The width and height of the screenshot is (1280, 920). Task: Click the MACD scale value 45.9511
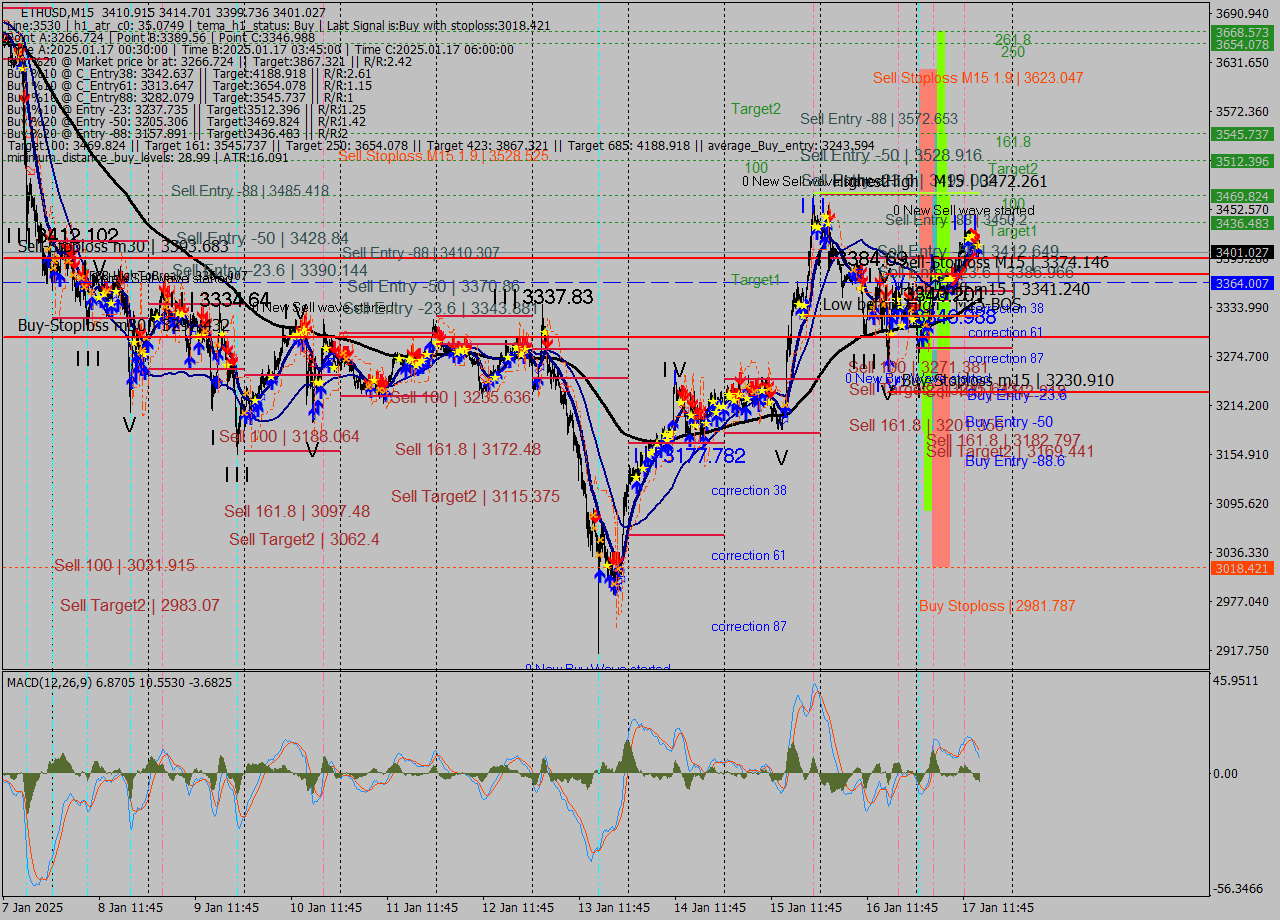coord(1238,680)
